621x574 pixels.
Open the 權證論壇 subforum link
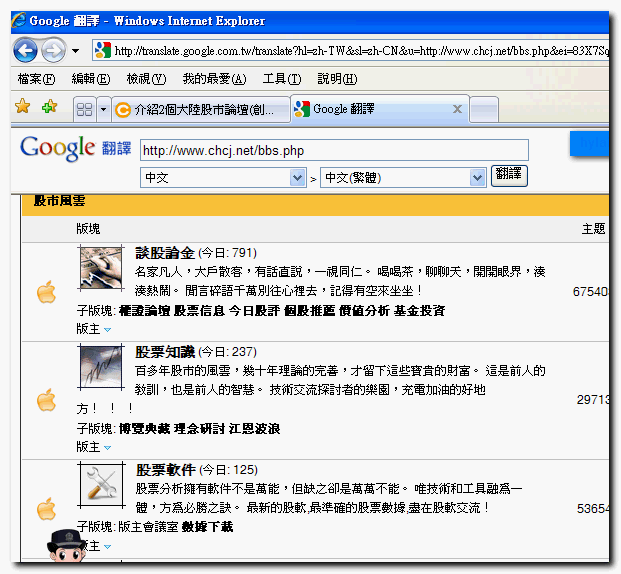tap(144, 311)
